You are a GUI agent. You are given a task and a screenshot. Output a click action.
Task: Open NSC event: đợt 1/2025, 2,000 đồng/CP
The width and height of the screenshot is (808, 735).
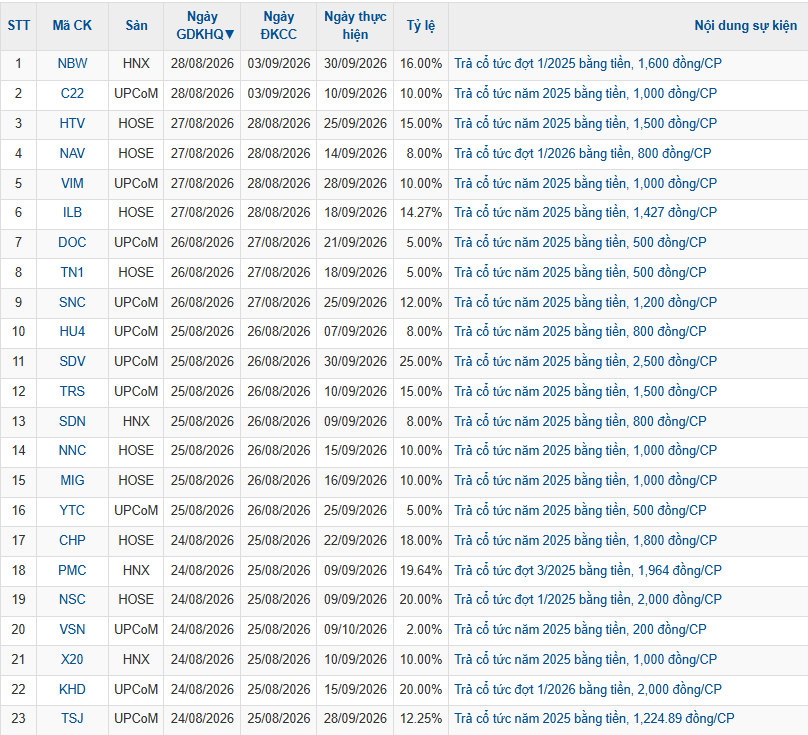tap(587, 599)
